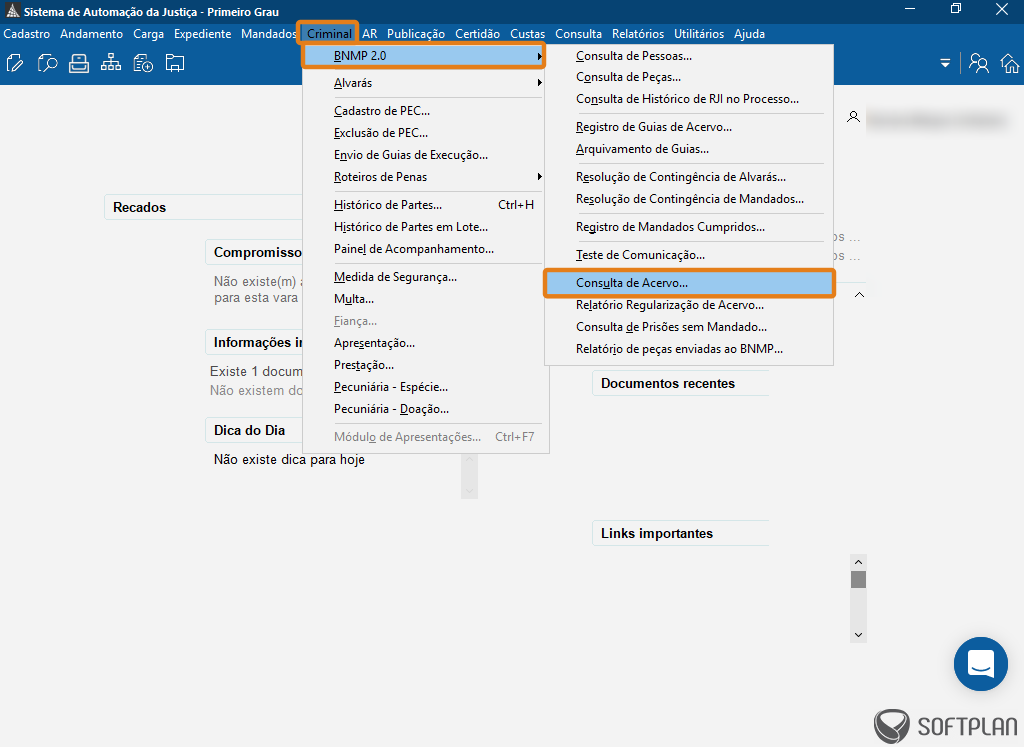Click the Criminal menu
The height and width of the screenshot is (747, 1024).
tap(329, 34)
